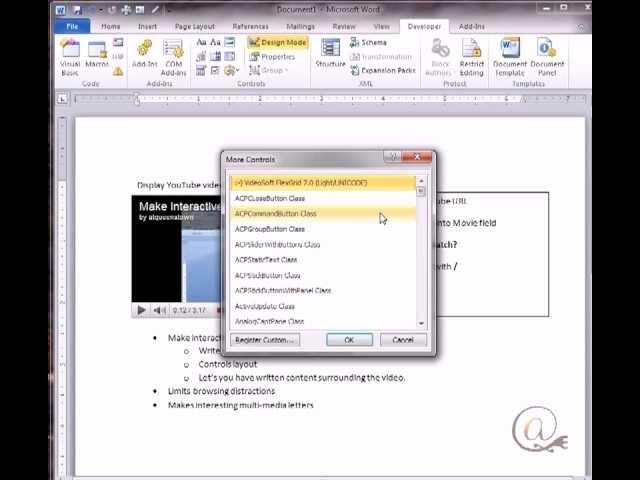
Task: Click the Record Macro icon
Action: (x=118, y=42)
